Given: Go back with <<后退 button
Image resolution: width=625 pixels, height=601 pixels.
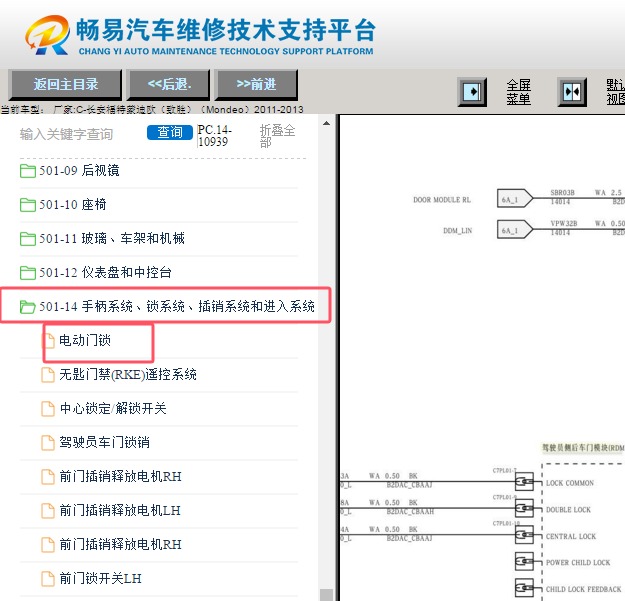Looking at the screenshot, I should point(169,84).
